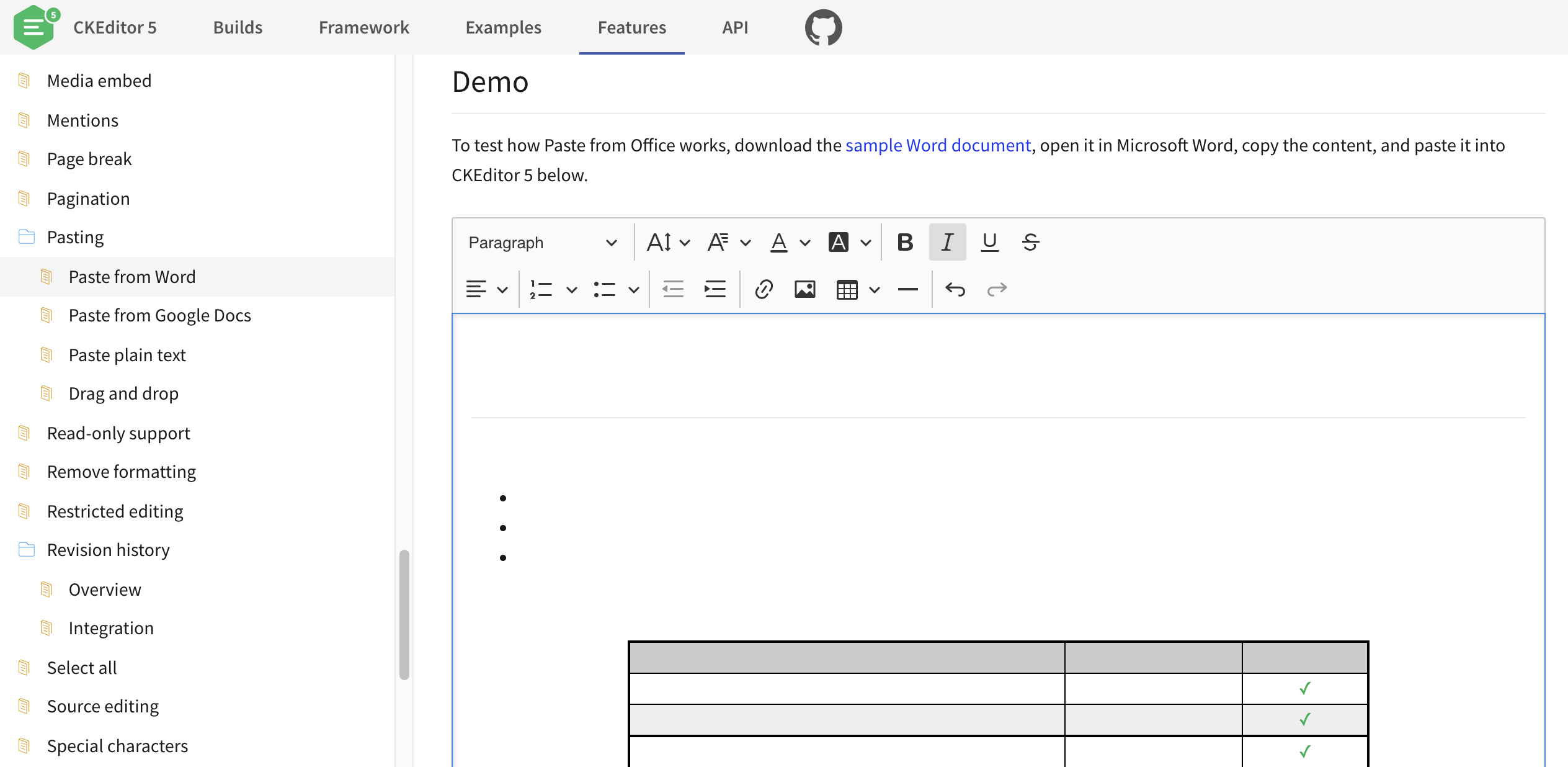Open Numbered list style dropdown arrow

[572, 290]
